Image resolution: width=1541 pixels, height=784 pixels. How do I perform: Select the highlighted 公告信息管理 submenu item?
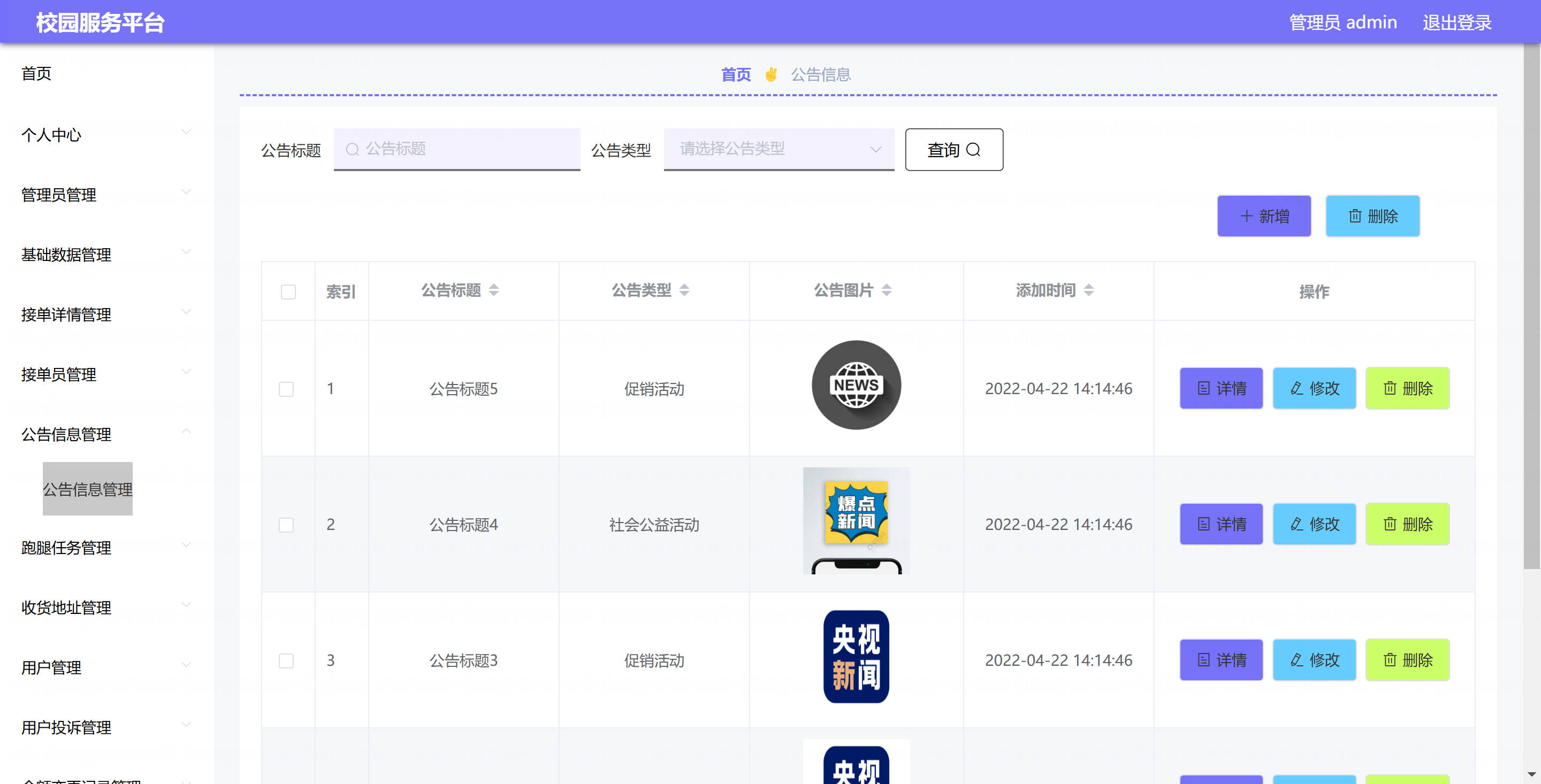87,489
